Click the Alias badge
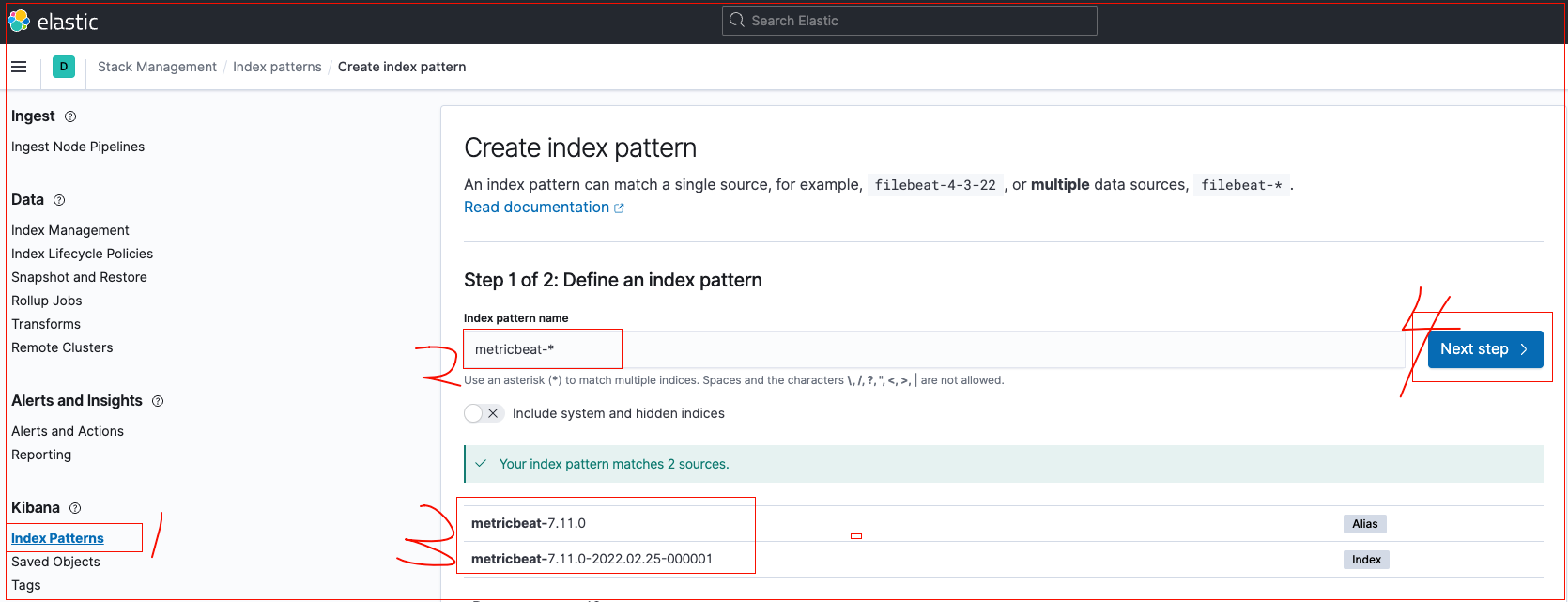The height and width of the screenshot is (602, 1568). point(1365,524)
